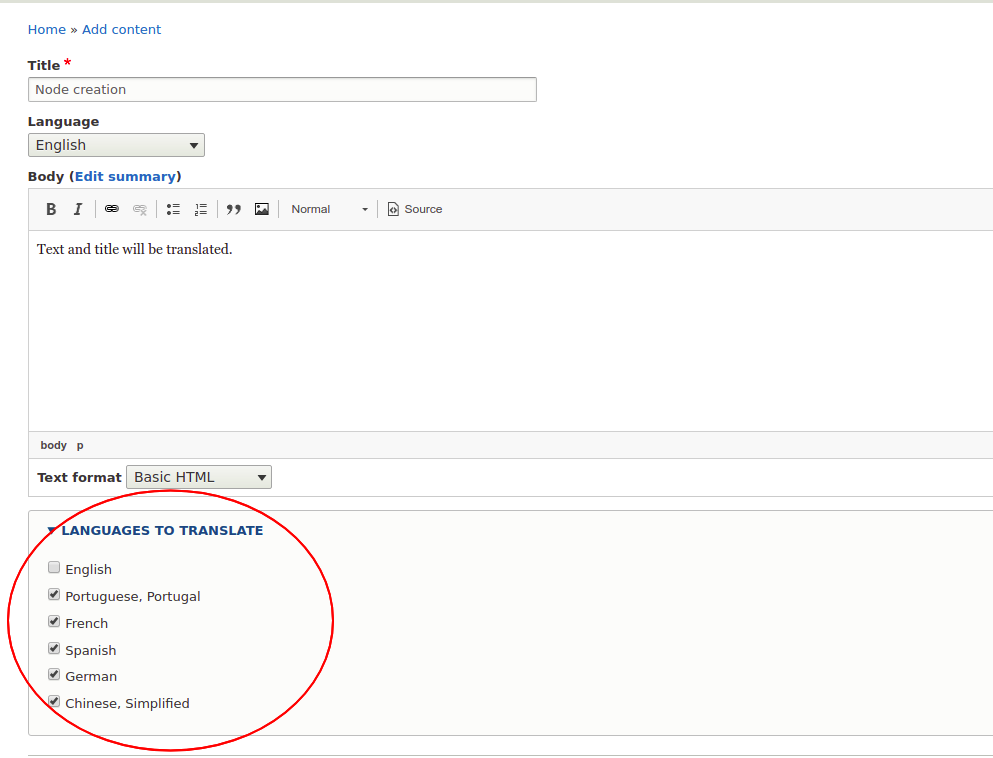Image resolution: width=993 pixels, height=758 pixels.
Task: Open Add content breadcrumb link
Action: coord(122,30)
